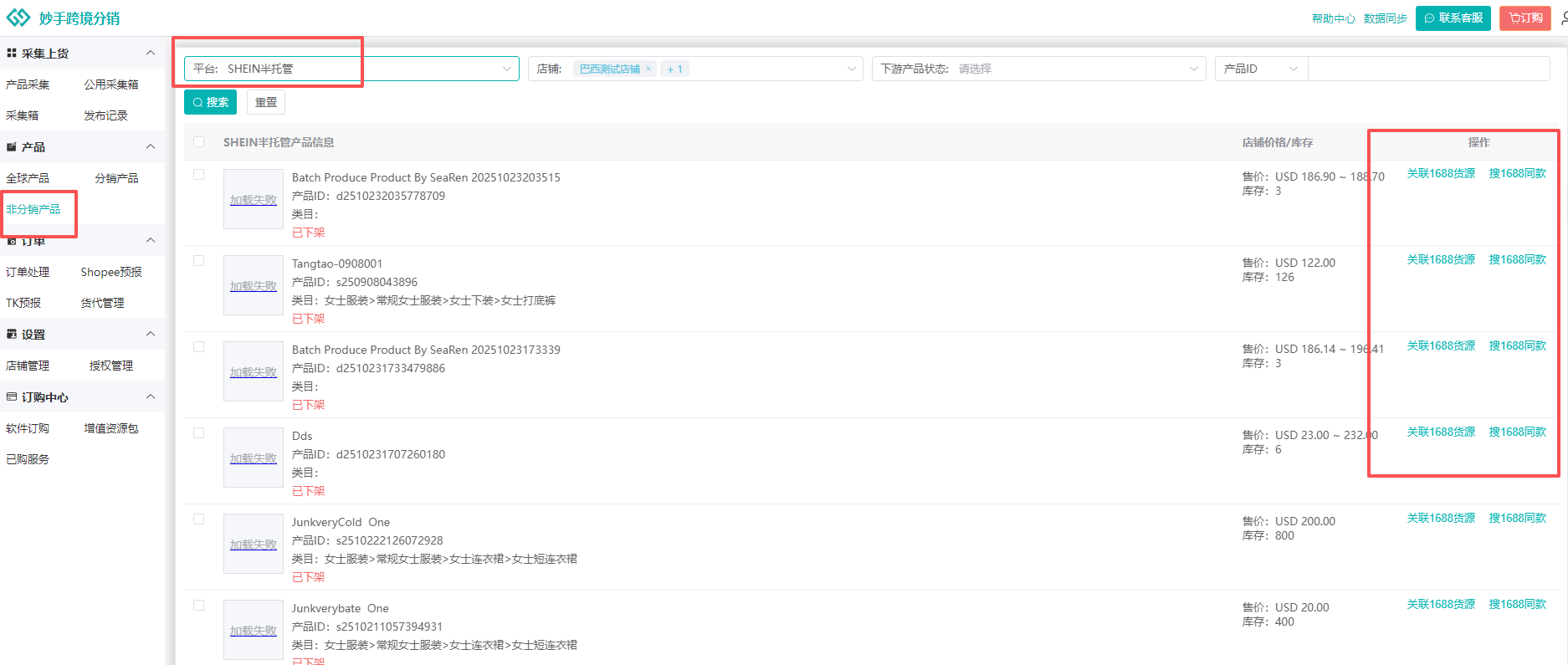1568x665 pixels.
Task: Open TK预报 menu item
Action: [x=23, y=303]
